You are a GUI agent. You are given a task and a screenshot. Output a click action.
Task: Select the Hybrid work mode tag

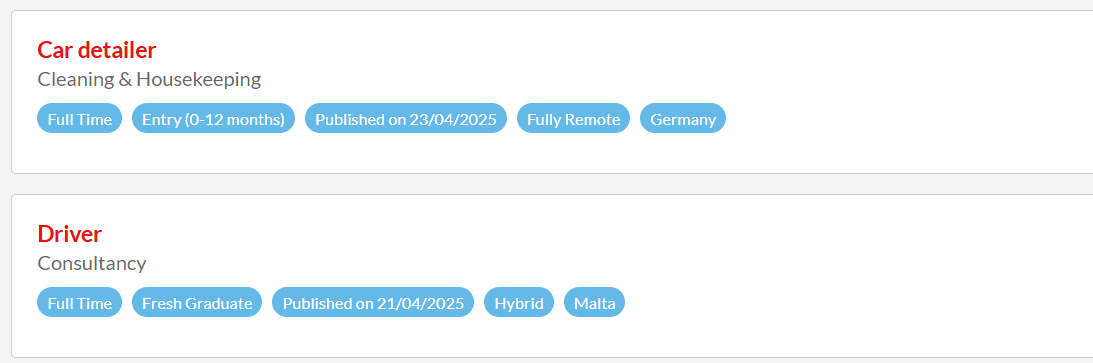pos(519,303)
